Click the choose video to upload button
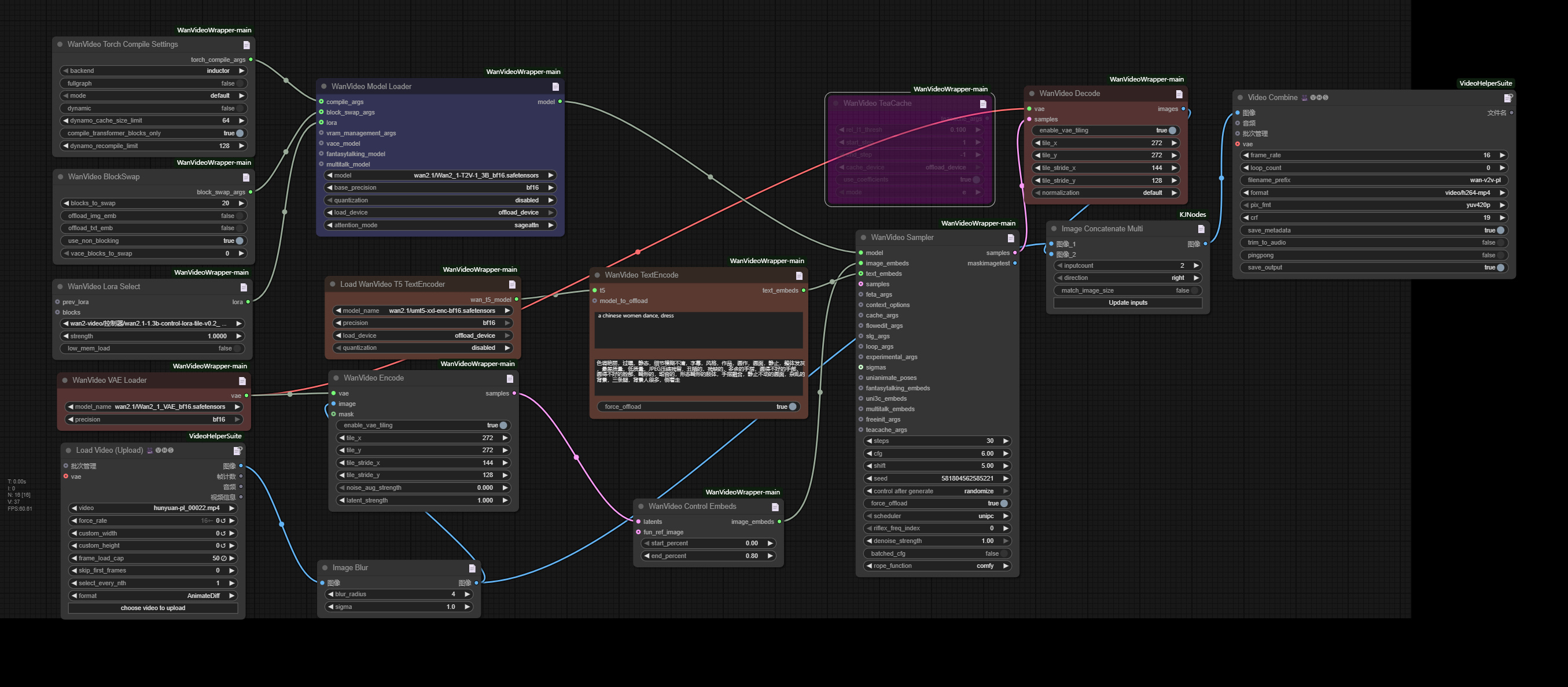This screenshot has width=1568, height=687. [x=153, y=607]
